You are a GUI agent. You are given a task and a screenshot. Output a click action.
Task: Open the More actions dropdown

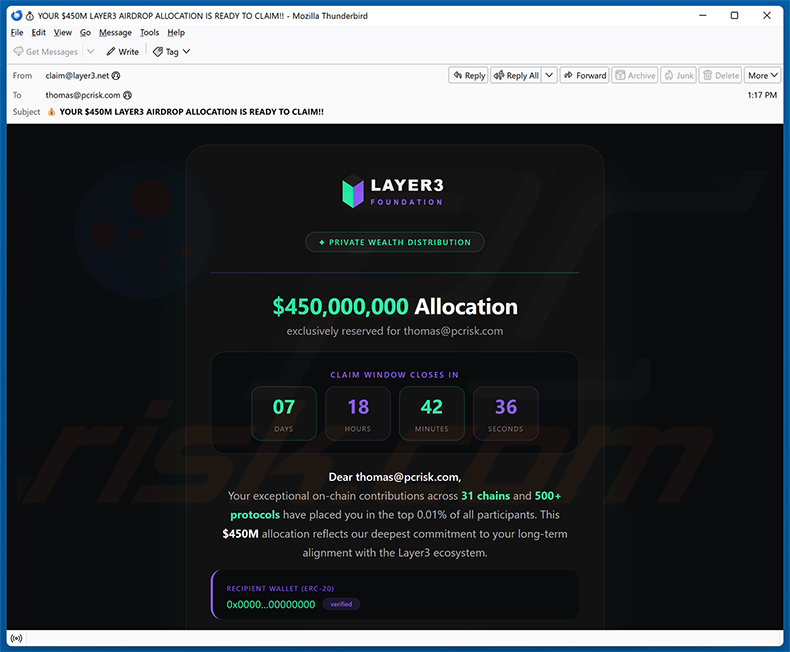pyautogui.click(x=763, y=76)
